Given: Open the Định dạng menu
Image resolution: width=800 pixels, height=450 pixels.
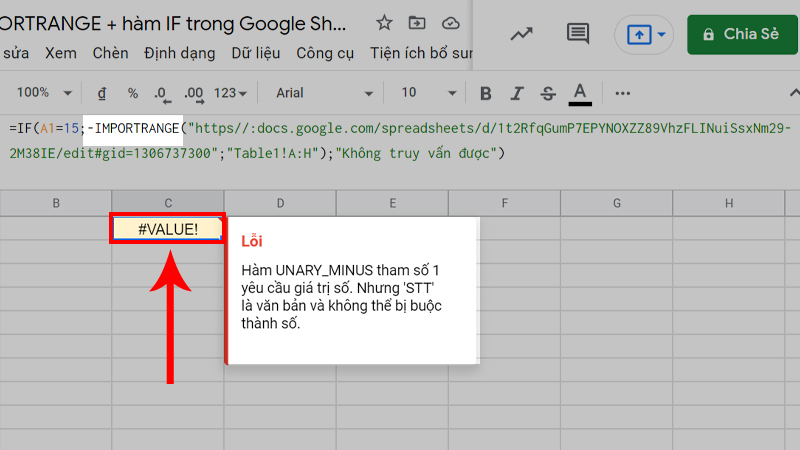Looking at the screenshot, I should tap(179, 53).
